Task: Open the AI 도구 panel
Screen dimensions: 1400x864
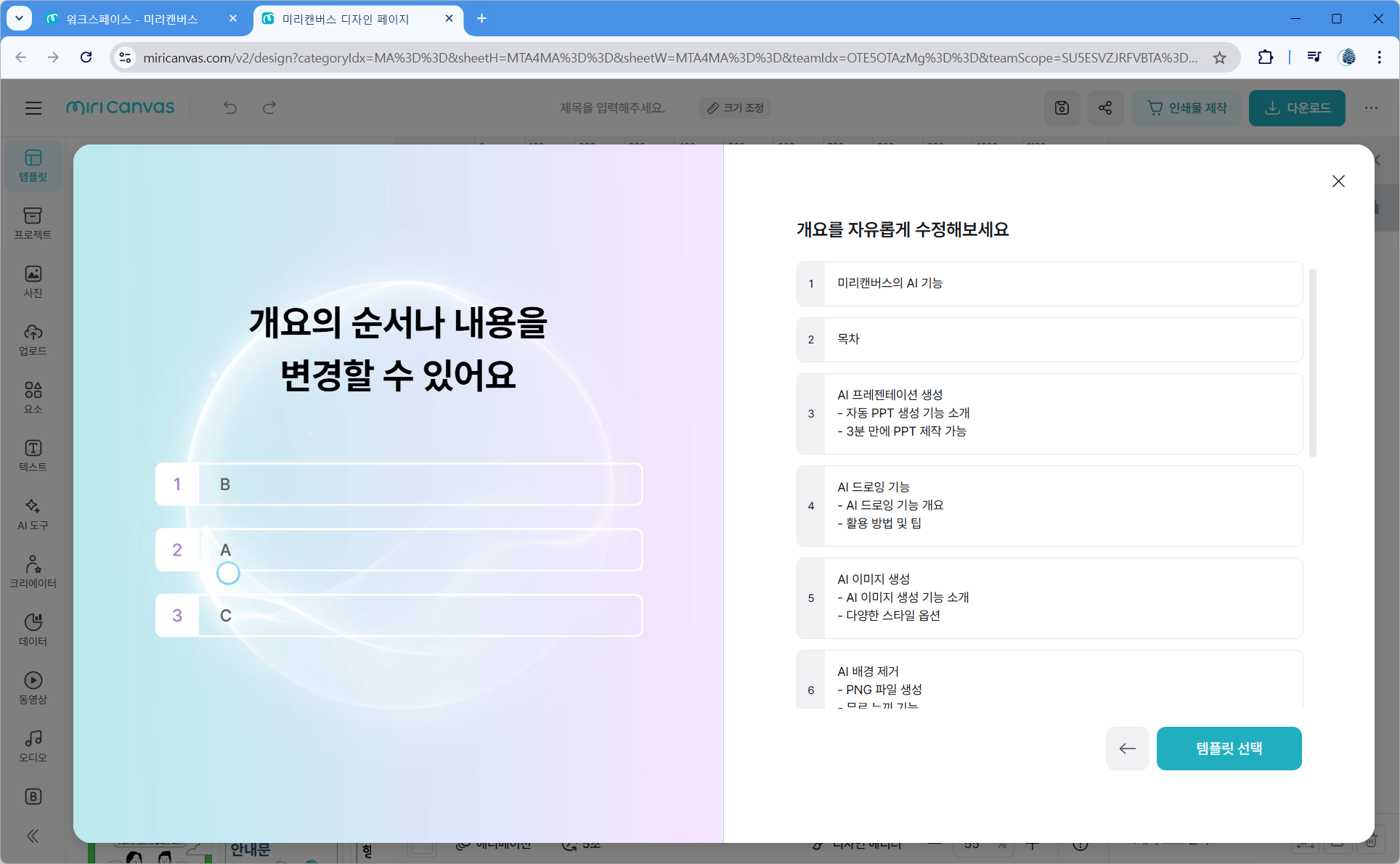Action: click(33, 513)
